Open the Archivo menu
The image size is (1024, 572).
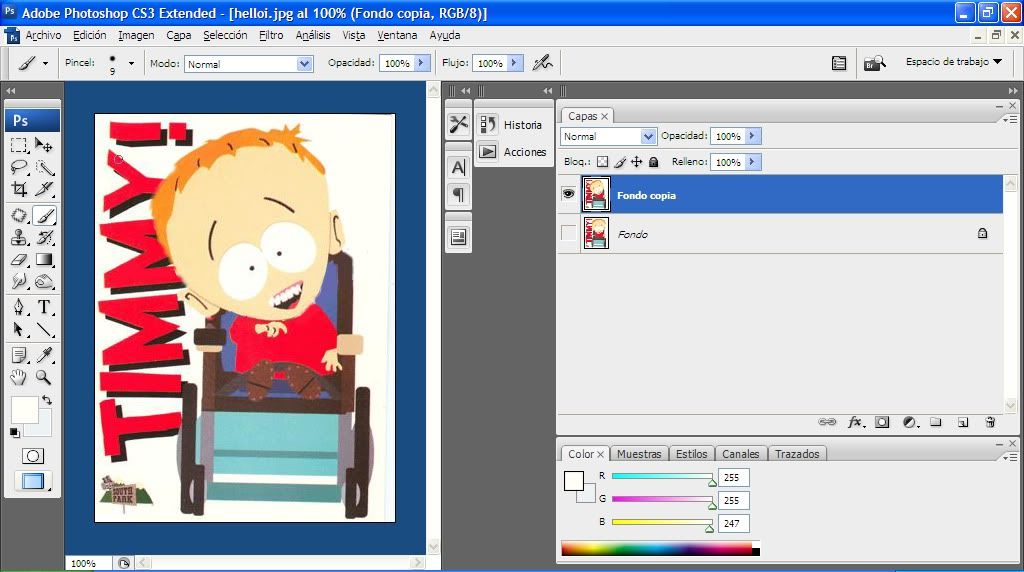point(43,35)
